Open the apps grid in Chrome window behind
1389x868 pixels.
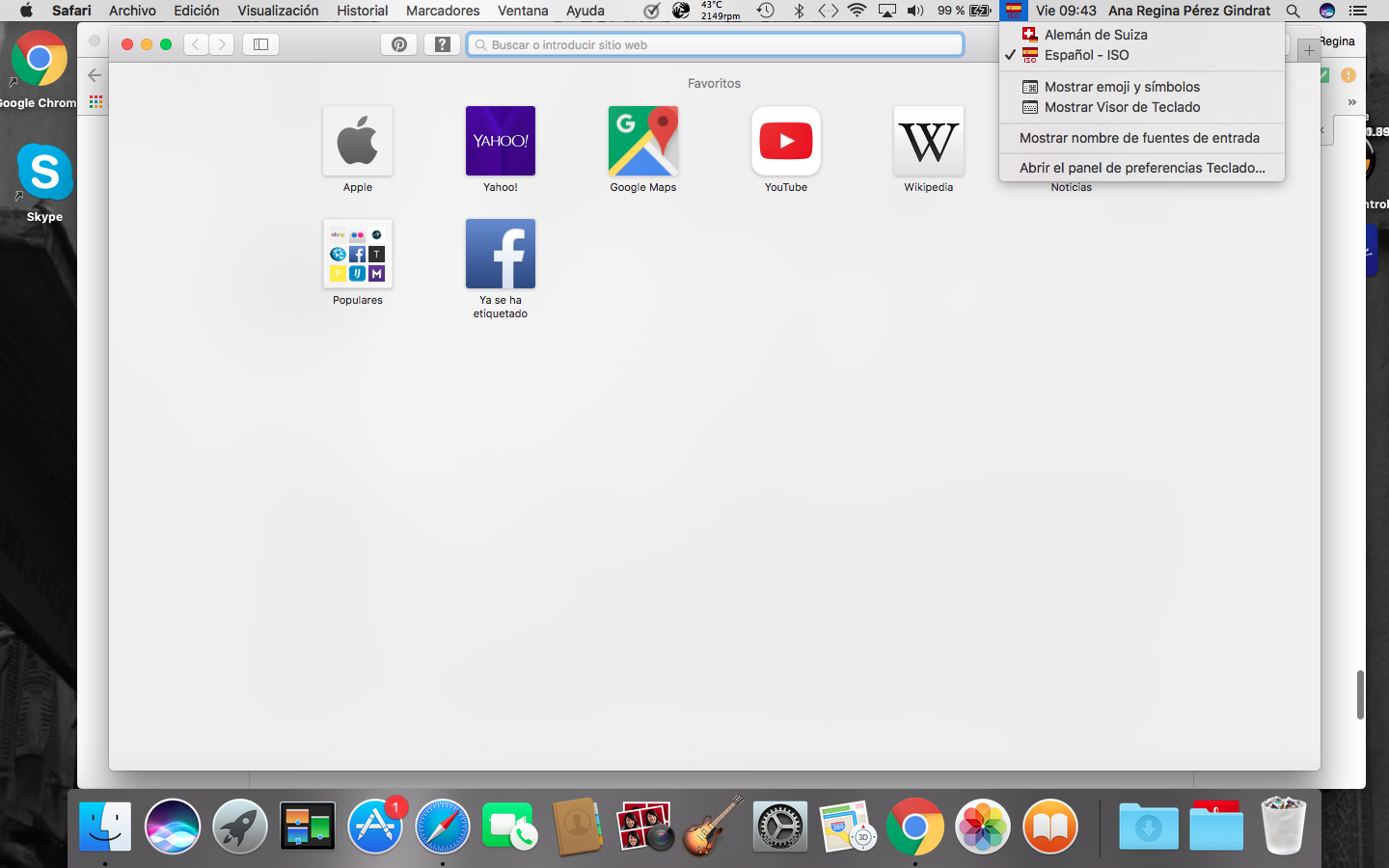95,101
